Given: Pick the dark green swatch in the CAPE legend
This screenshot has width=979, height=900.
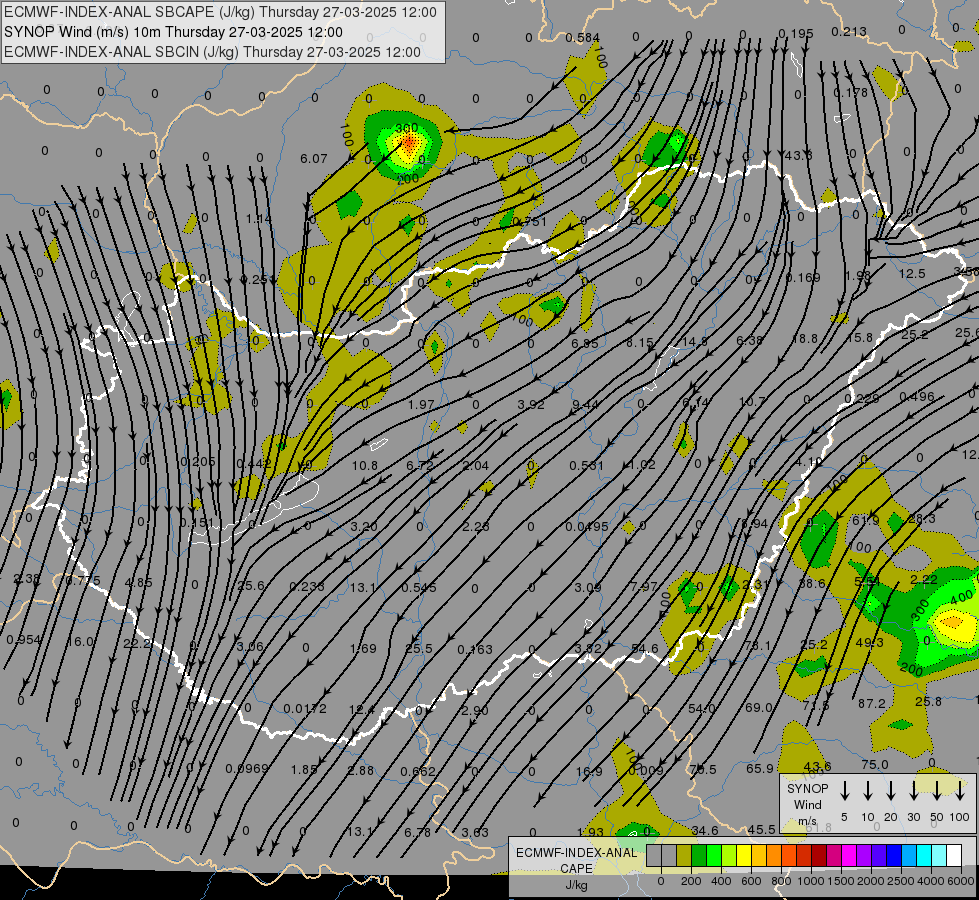Looking at the screenshot, I should click(699, 855).
